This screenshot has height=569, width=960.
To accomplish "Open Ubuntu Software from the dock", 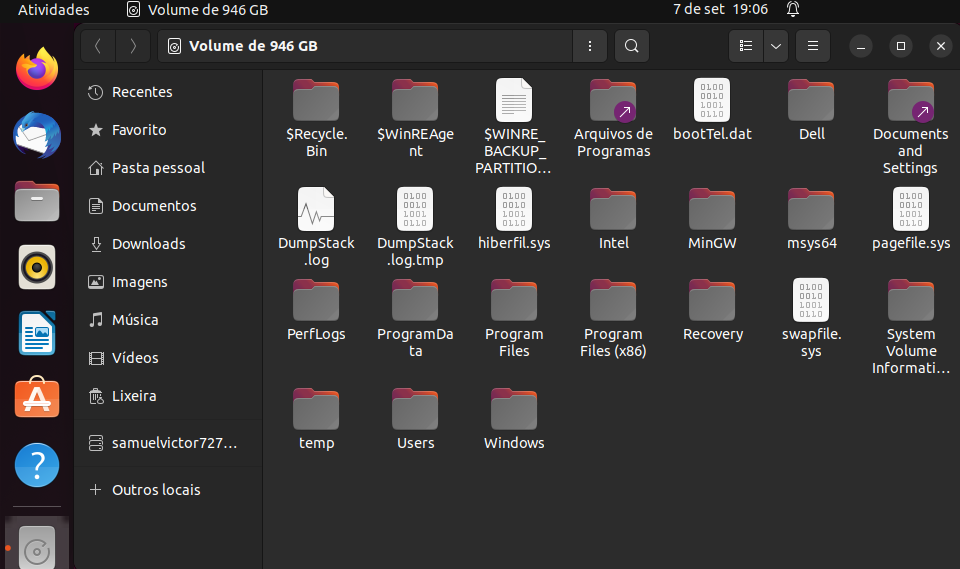I will pyautogui.click(x=37, y=399).
